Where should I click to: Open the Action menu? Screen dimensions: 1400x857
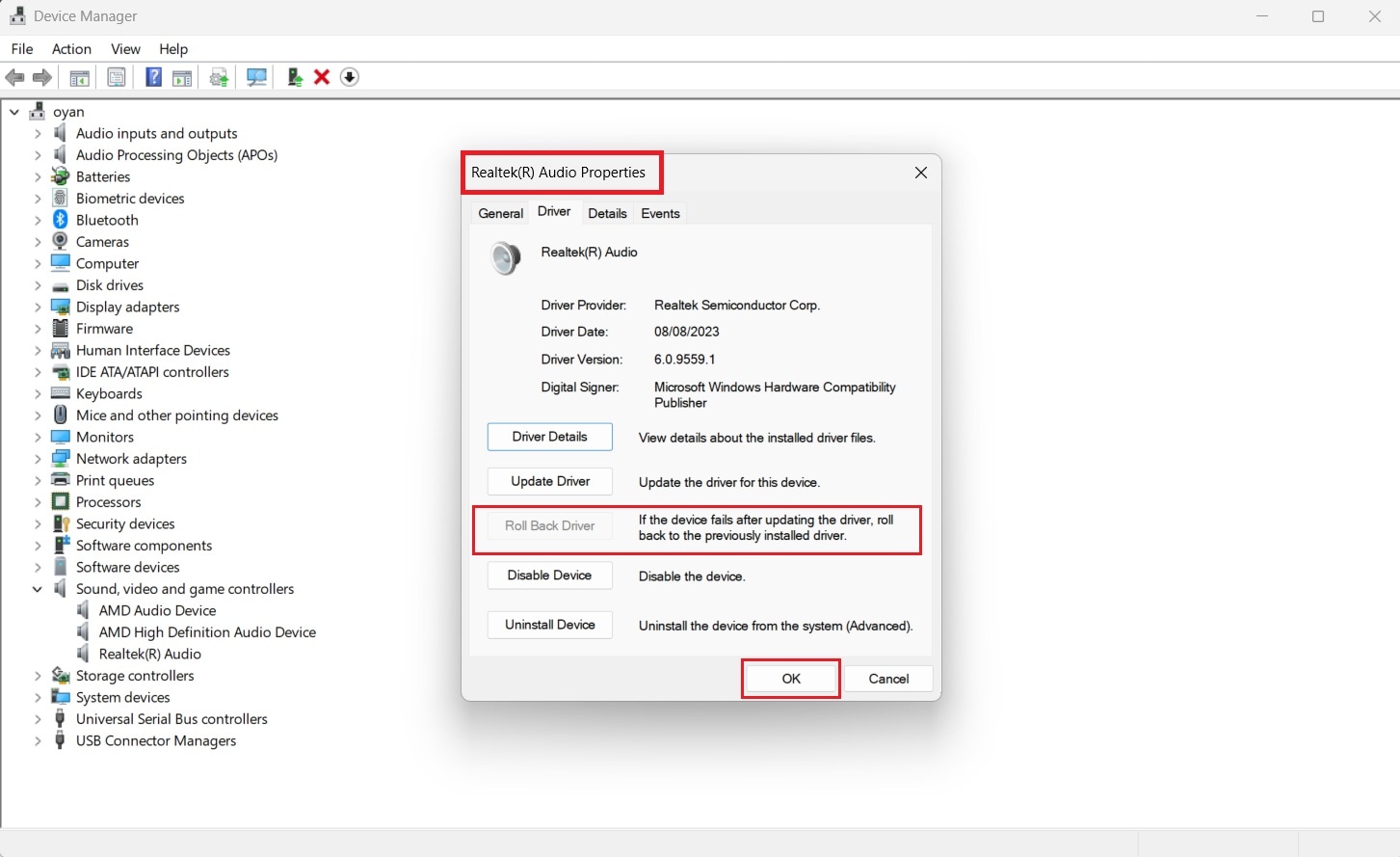(x=71, y=49)
